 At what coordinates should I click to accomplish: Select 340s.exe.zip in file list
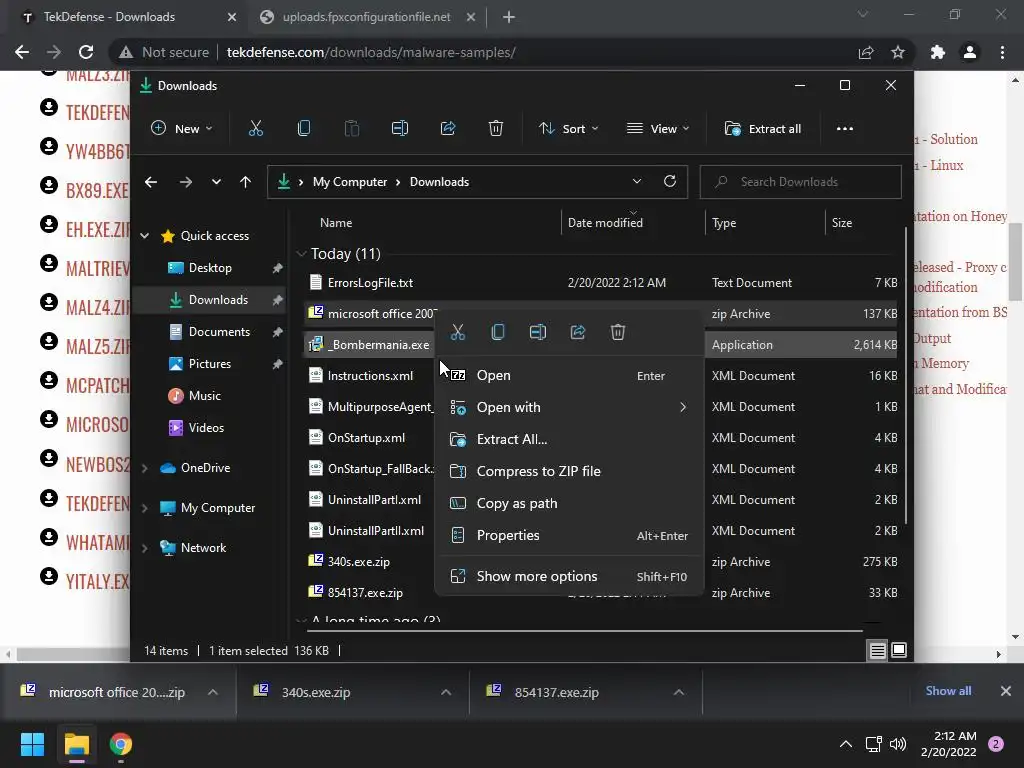(359, 562)
